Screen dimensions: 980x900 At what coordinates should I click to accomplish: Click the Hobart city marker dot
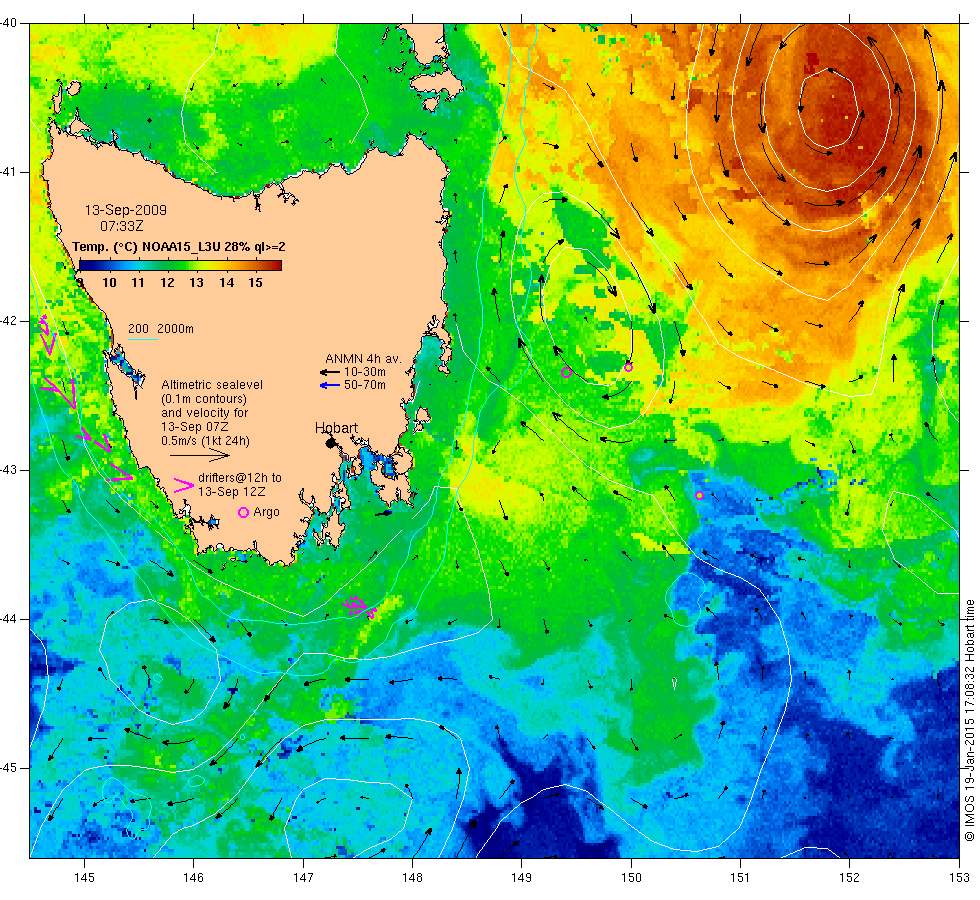(330, 443)
